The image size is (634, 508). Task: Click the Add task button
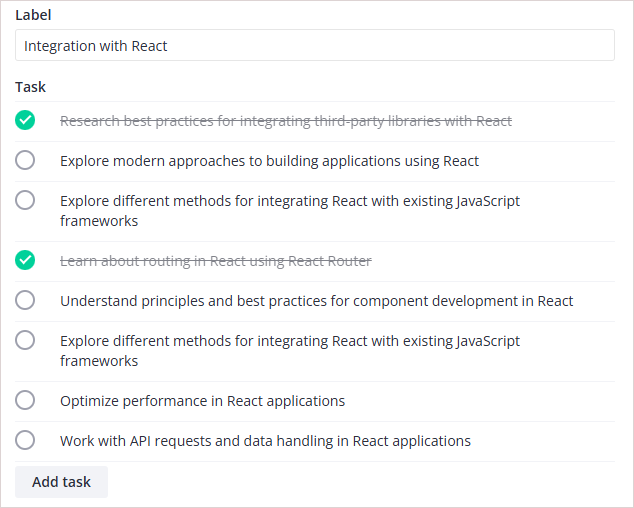point(61,482)
